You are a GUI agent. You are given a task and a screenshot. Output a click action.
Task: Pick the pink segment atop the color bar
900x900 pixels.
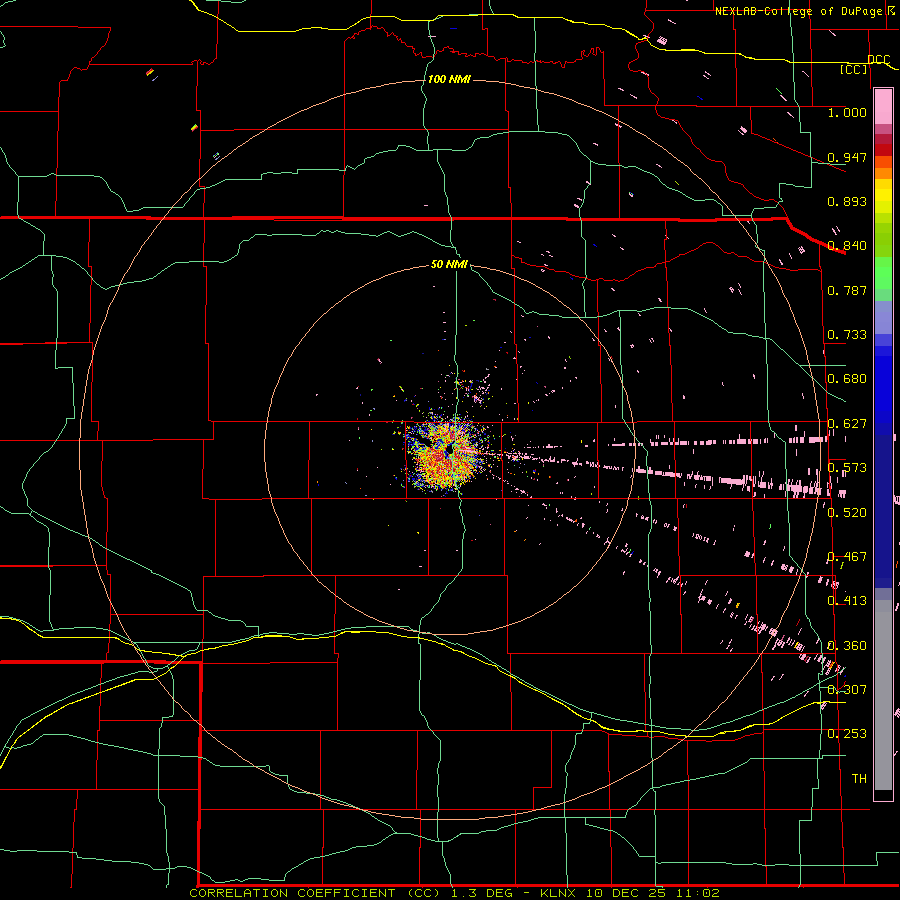[883, 106]
